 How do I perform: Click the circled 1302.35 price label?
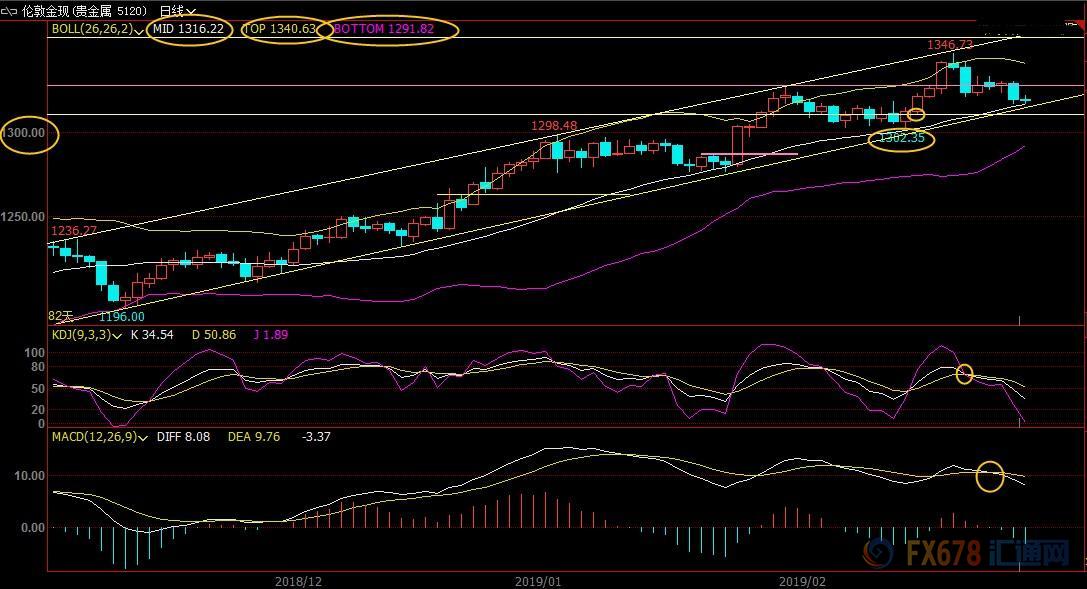(901, 139)
